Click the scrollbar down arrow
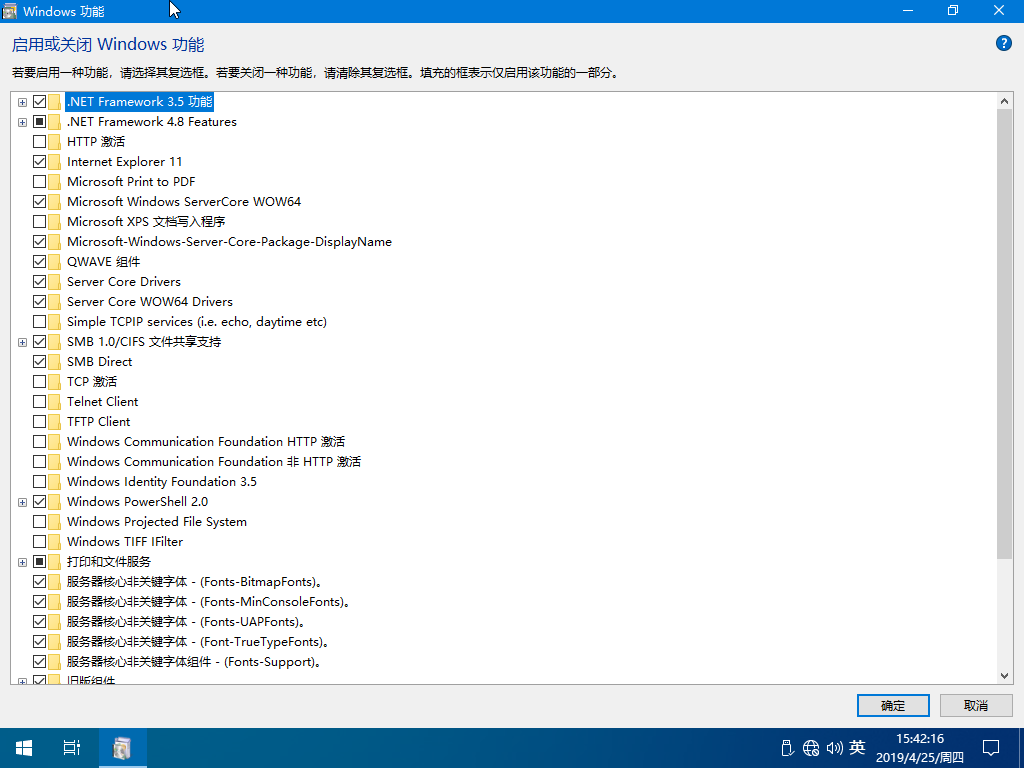 click(x=1004, y=676)
